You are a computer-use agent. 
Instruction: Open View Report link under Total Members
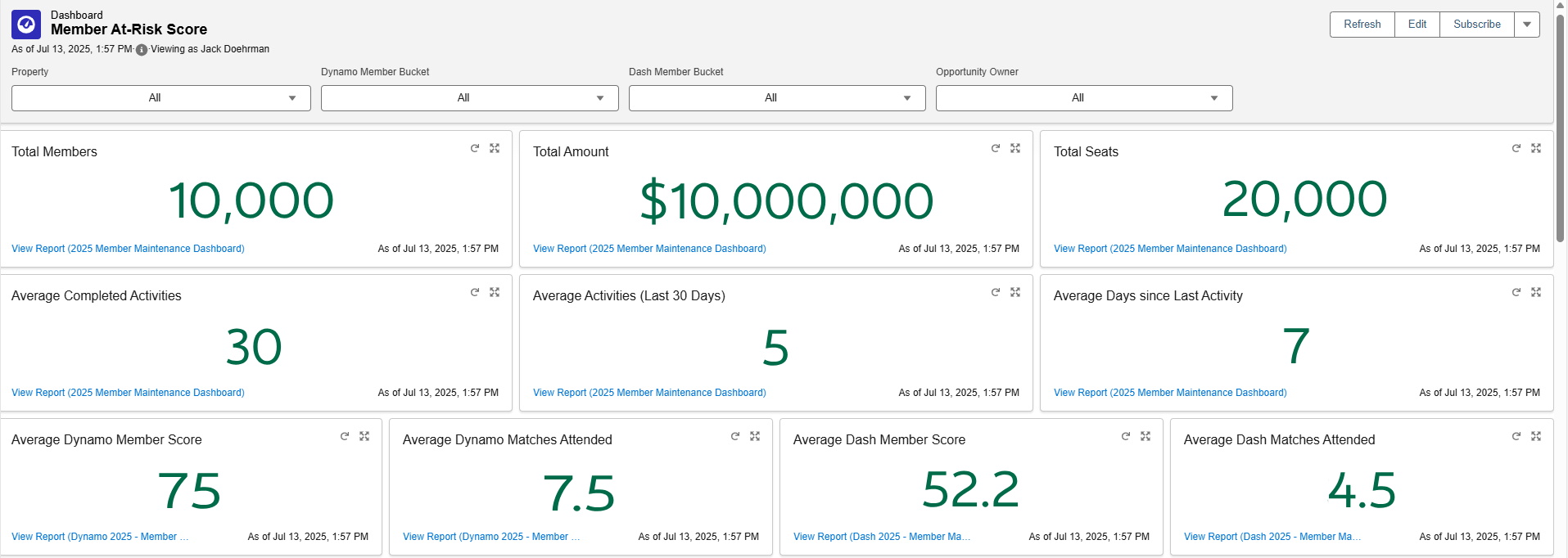[128, 249]
